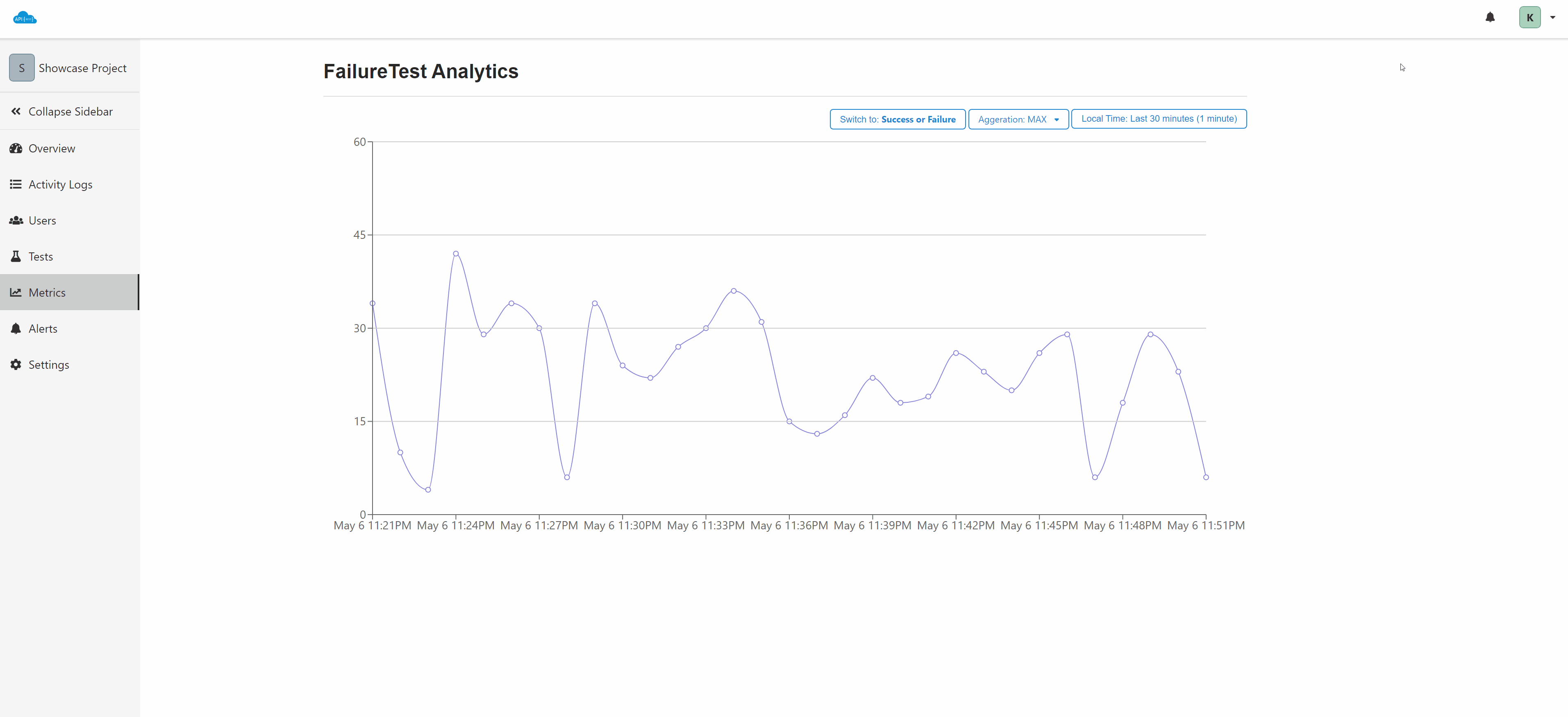The width and height of the screenshot is (1568, 717).
Task: Click the Activity Logs list icon
Action: 16,184
